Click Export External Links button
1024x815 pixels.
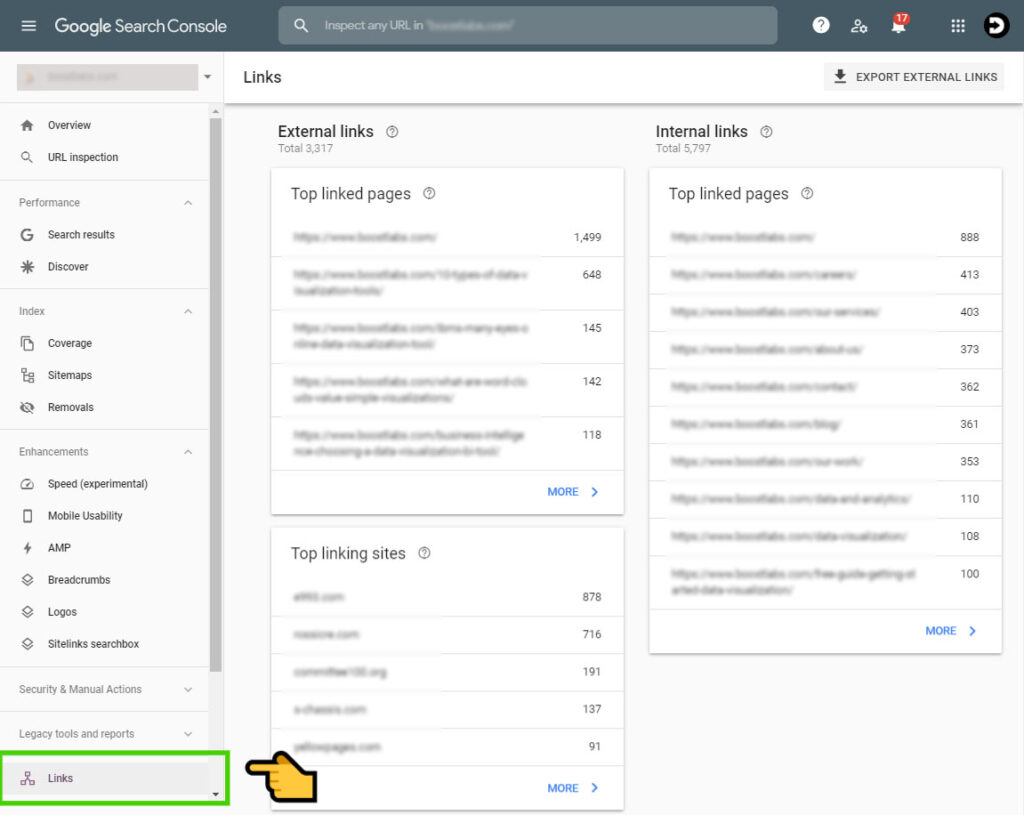click(x=914, y=77)
